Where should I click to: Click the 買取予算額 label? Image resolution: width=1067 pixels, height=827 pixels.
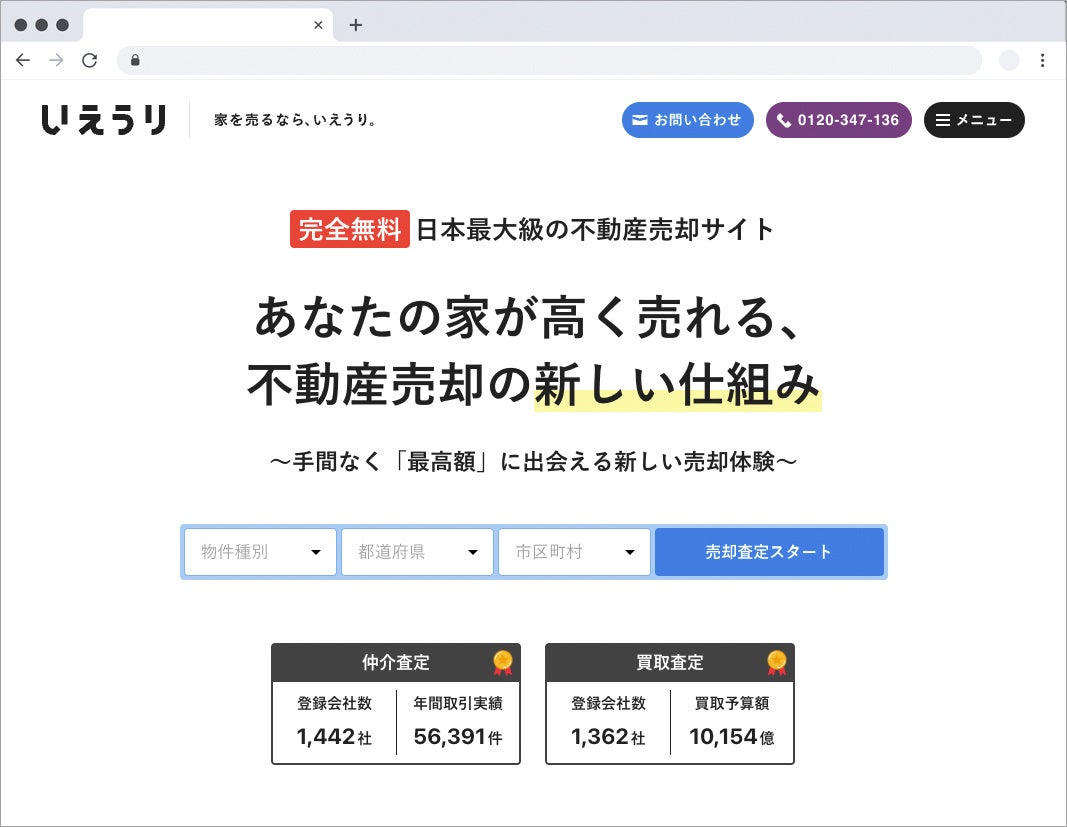point(732,703)
